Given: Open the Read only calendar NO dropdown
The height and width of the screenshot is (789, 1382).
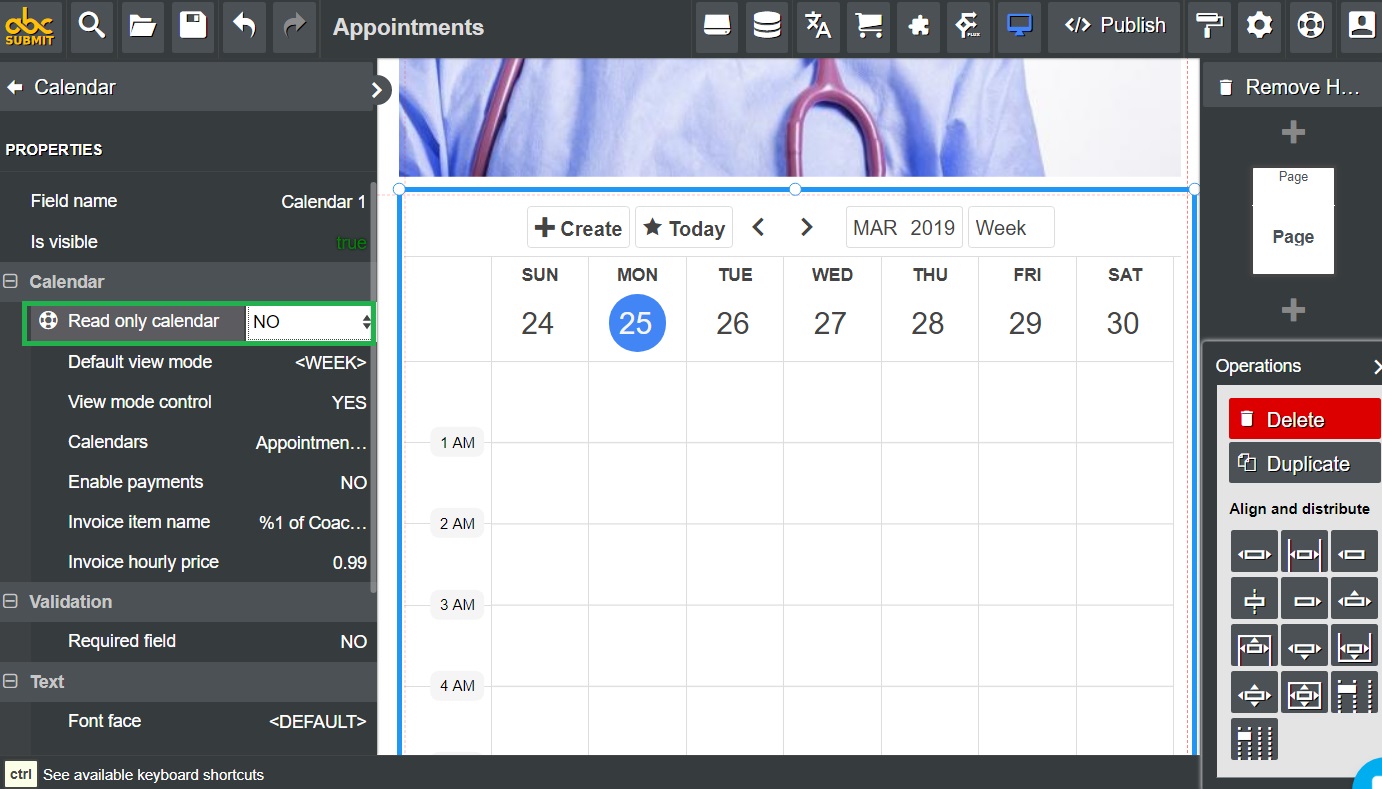Looking at the screenshot, I should click(310, 322).
